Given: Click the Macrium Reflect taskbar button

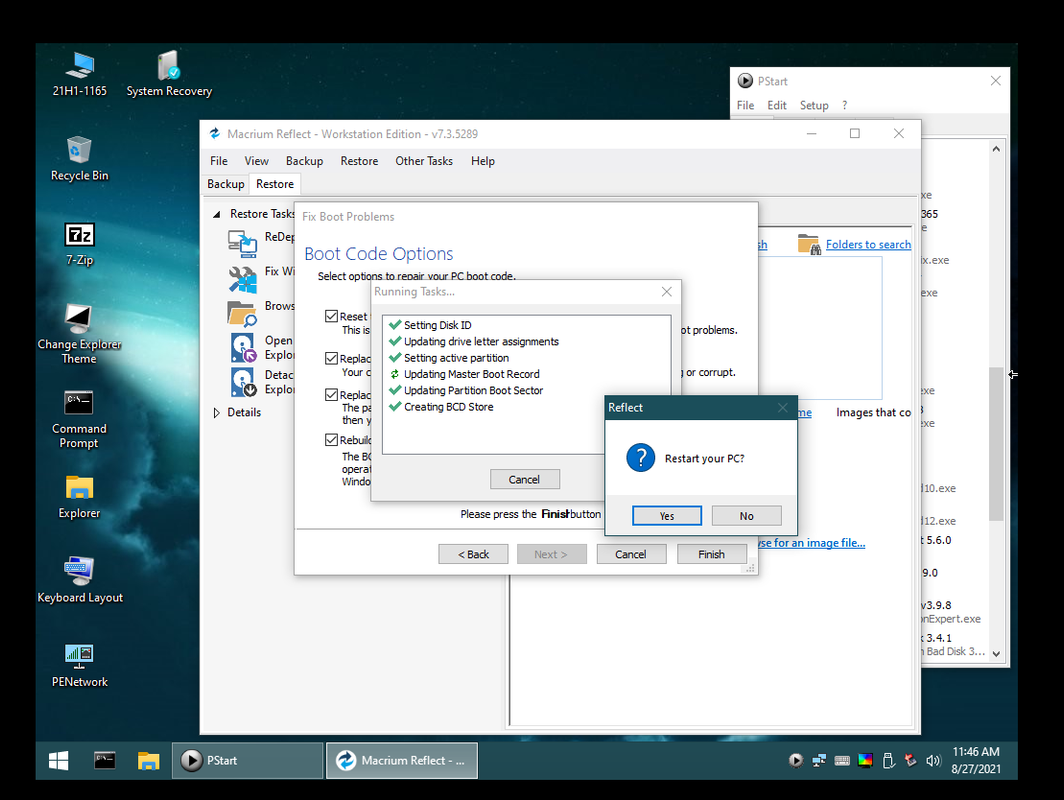Looking at the screenshot, I should (402, 760).
